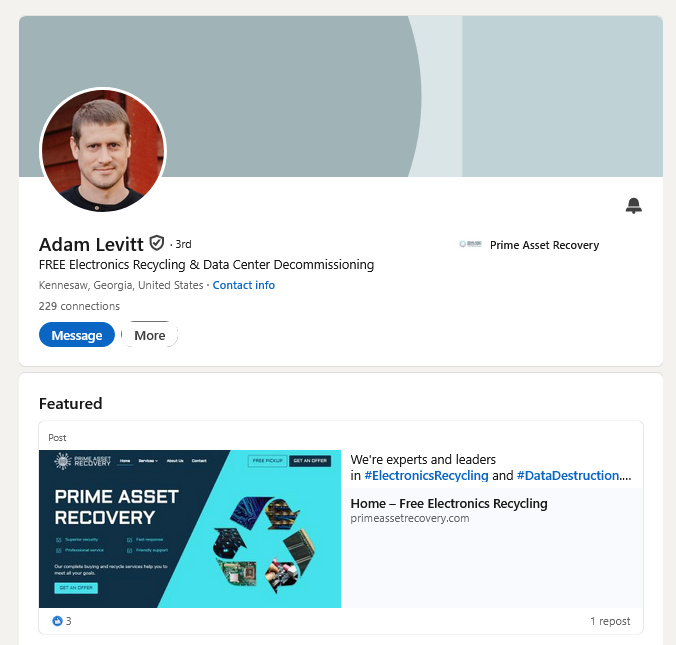The width and height of the screenshot is (676, 645).
Task: Click the Message button
Action: click(77, 335)
